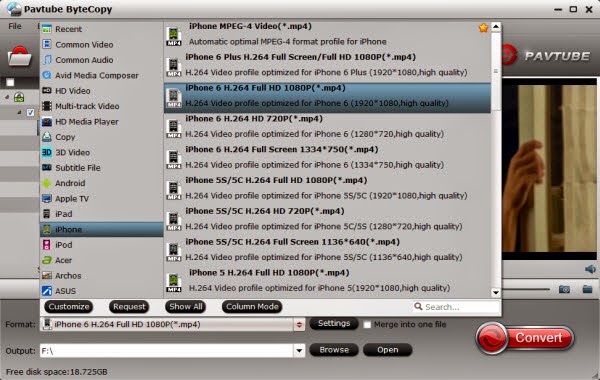Choose HD Video category label
Screen dimensions: 600x380
pyautogui.click(x=73, y=91)
